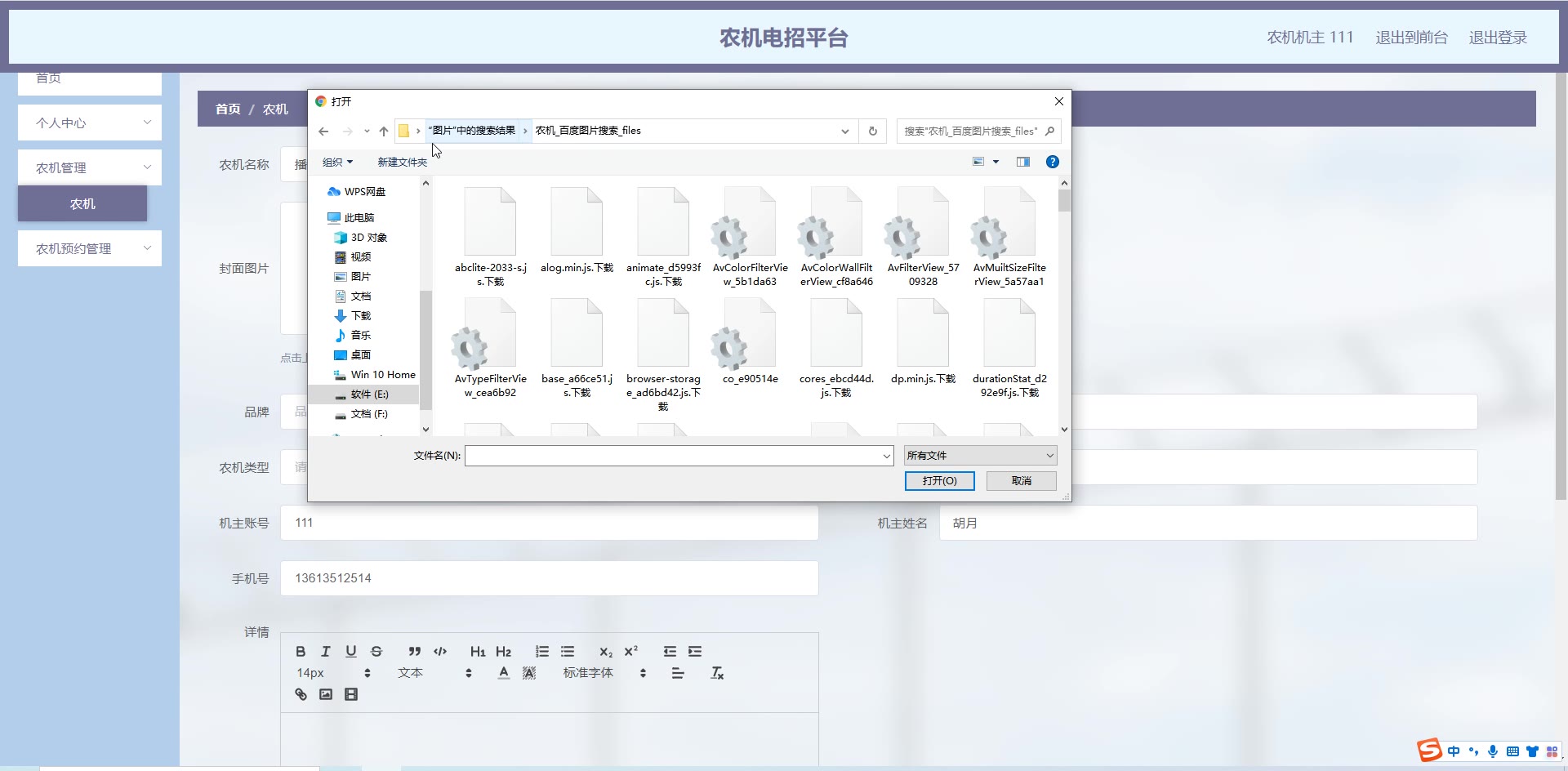The image size is (1568, 771).
Task: Click the blockquote icon
Action: pyautogui.click(x=415, y=651)
